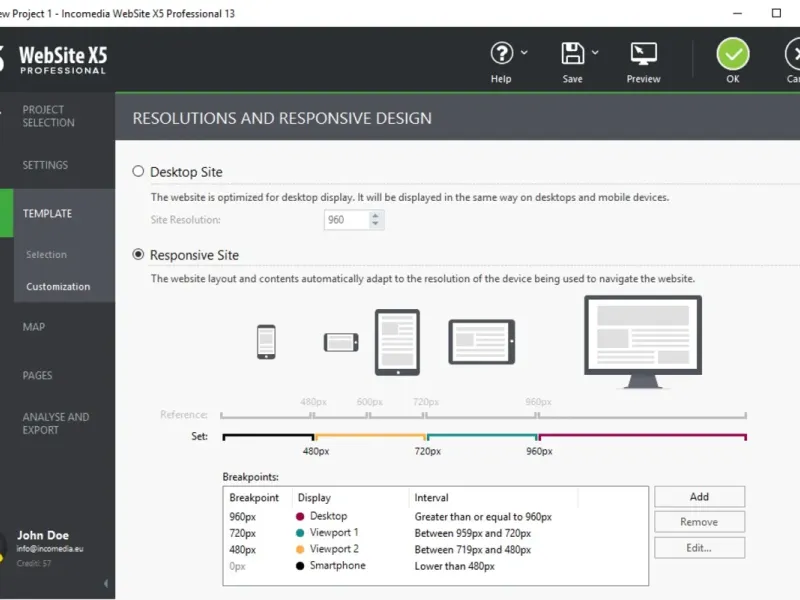Go to the Map step
Screen dimensions: 800x600
coord(34,327)
